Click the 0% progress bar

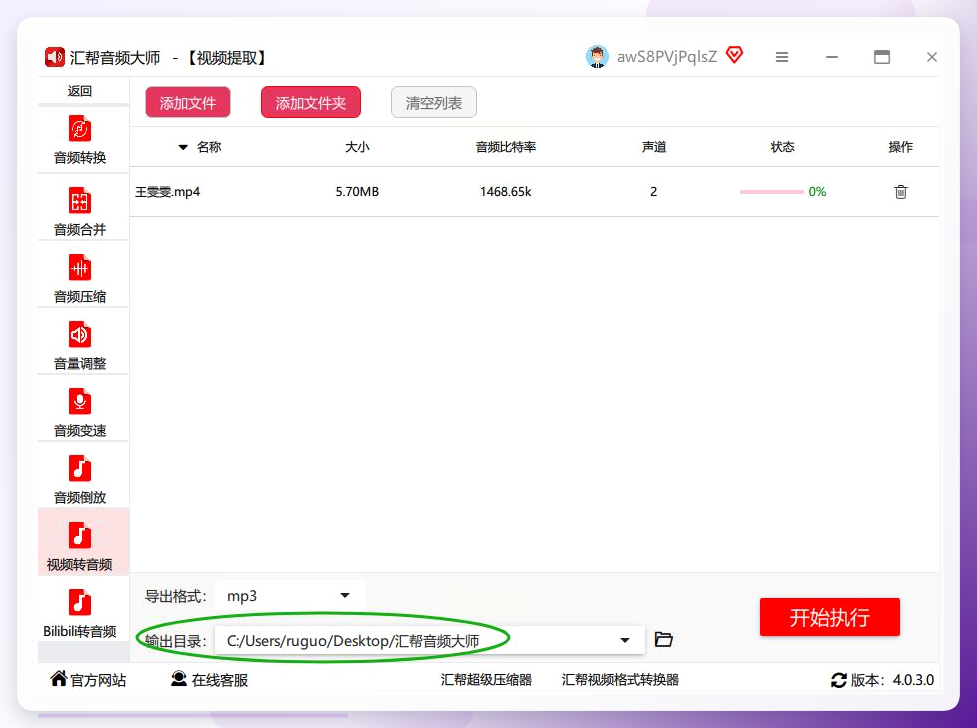771,191
